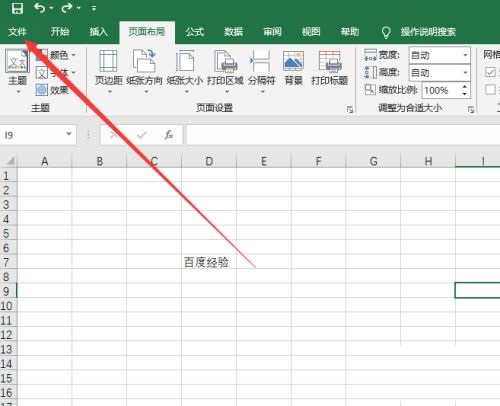
Task: Click the Undo arrow icon
Action: coord(40,8)
